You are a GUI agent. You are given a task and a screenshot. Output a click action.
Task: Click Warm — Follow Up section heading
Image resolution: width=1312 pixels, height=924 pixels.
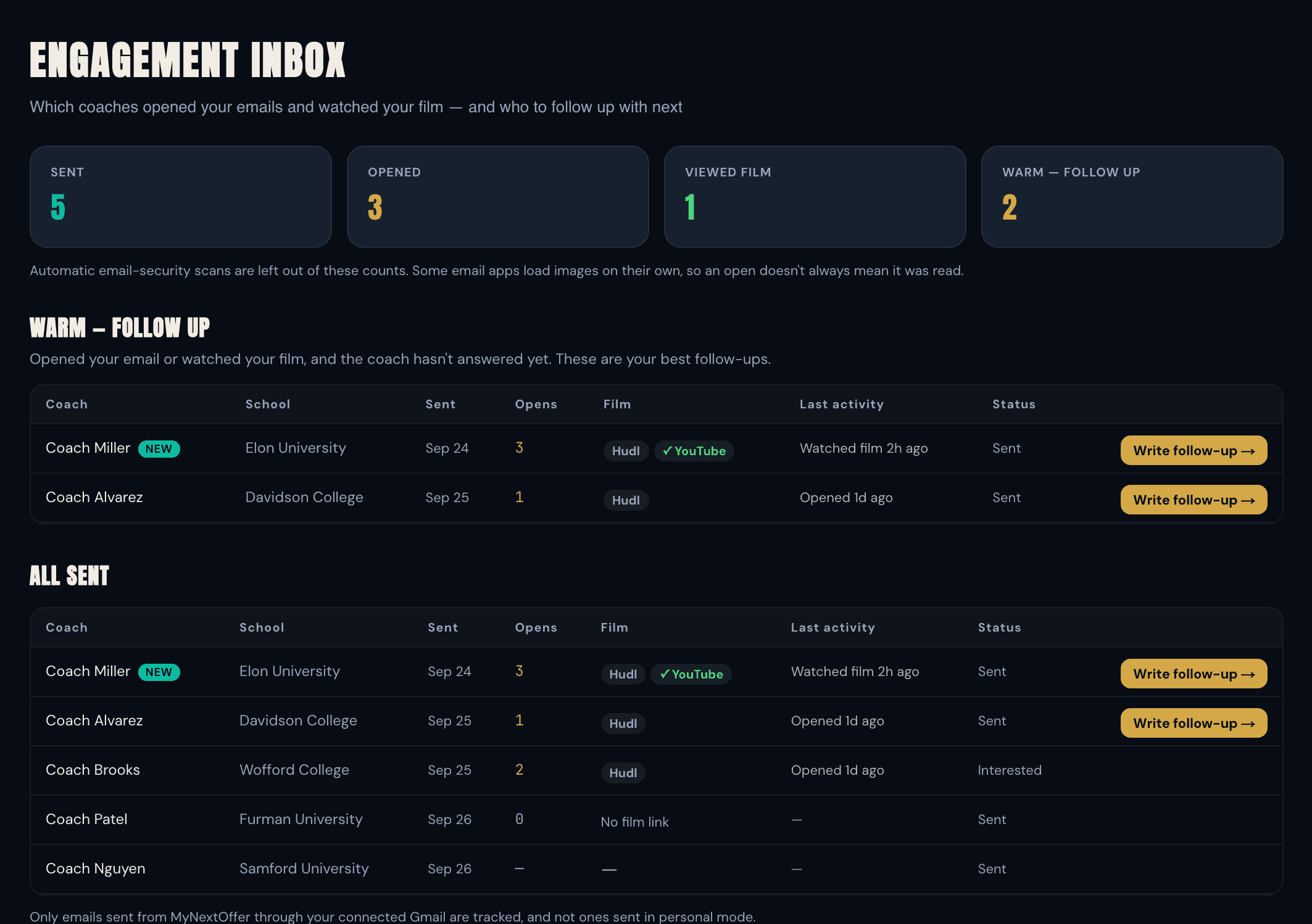point(120,328)
